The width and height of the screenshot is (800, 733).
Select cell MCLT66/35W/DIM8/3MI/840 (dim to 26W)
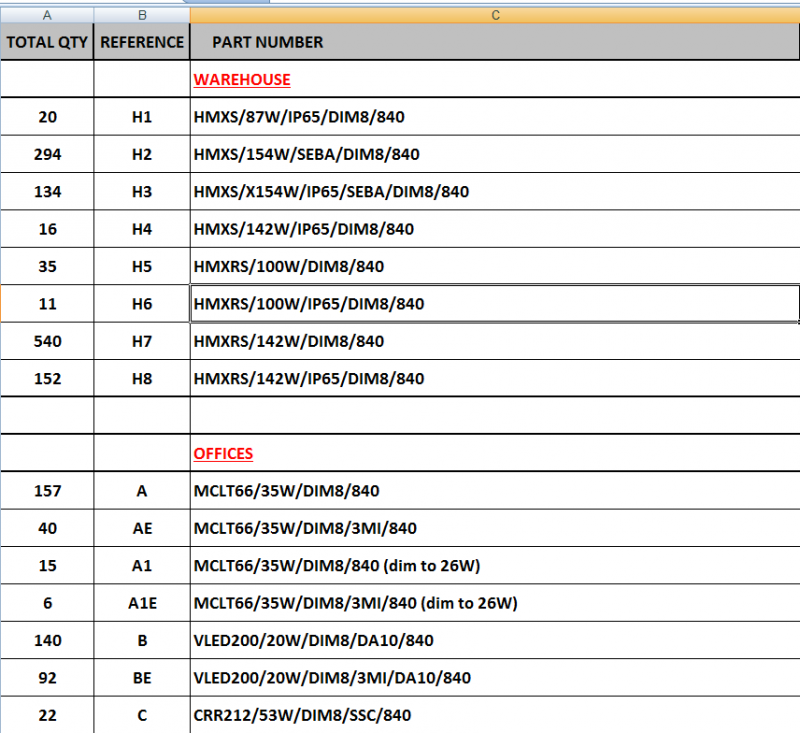[x=495, y=603]
